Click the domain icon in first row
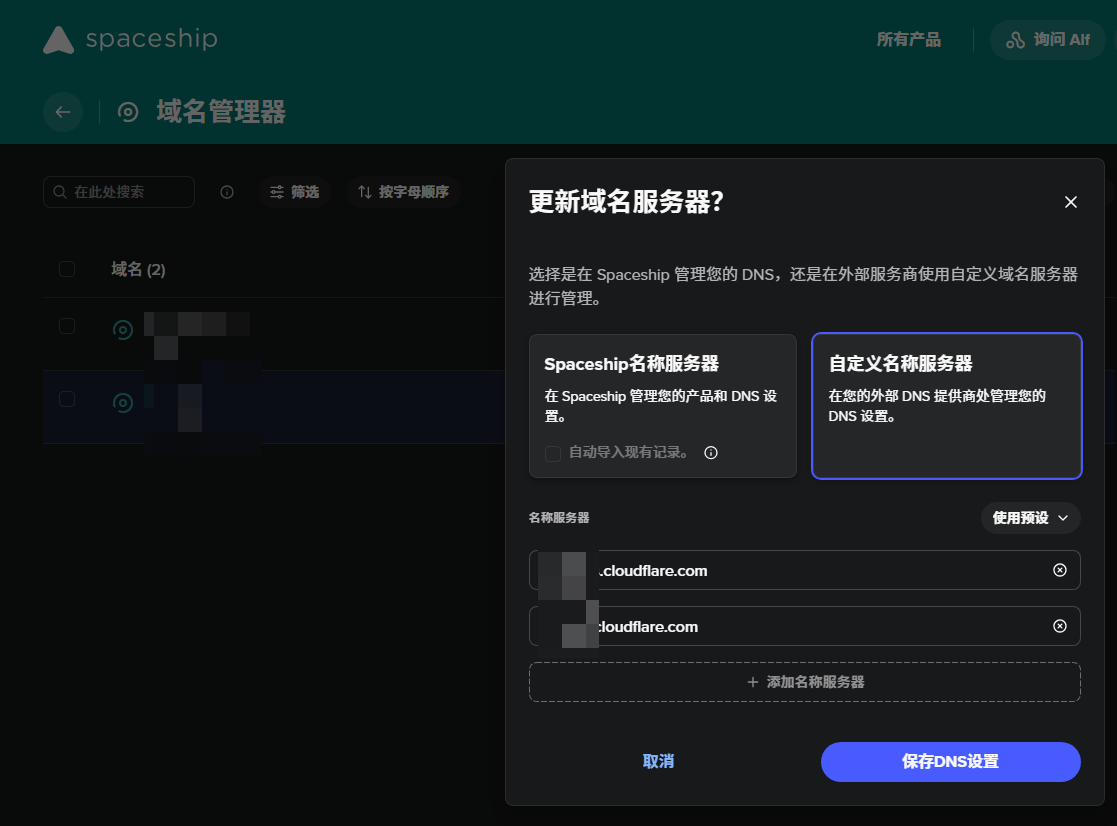This screenshot has width=1117, height=826. [123, 329]
